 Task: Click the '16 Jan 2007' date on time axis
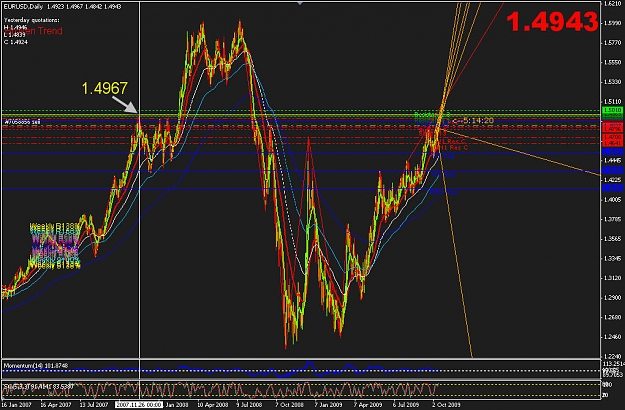pos(16,405)
